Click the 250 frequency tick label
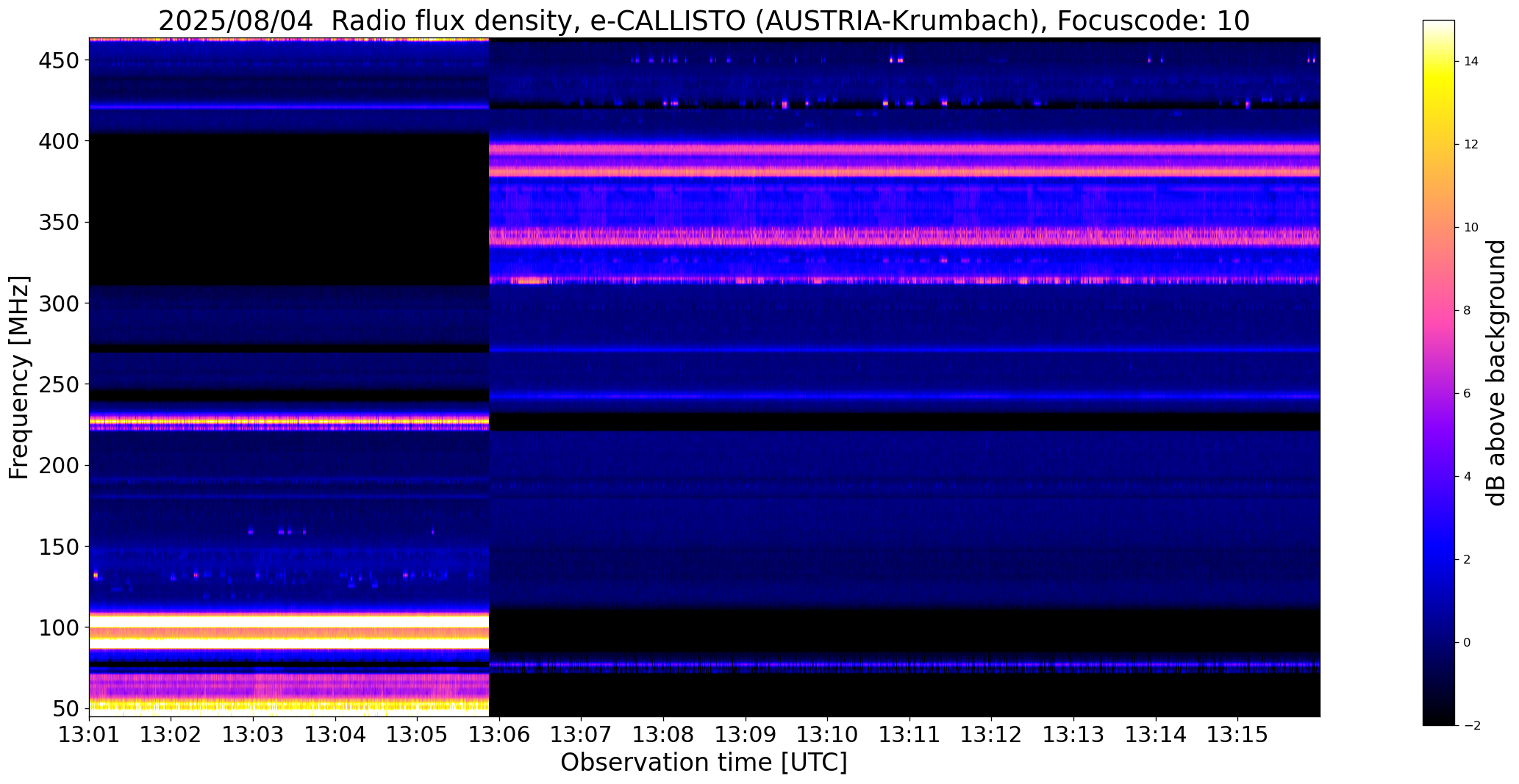1519x784 pixels. click(x=57, y=384)
